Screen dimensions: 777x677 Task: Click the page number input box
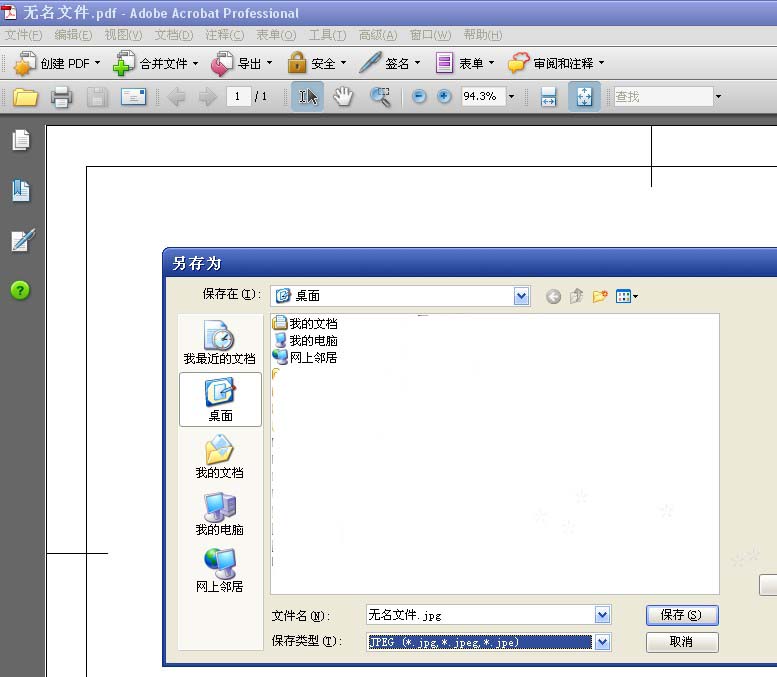point(238,96)
